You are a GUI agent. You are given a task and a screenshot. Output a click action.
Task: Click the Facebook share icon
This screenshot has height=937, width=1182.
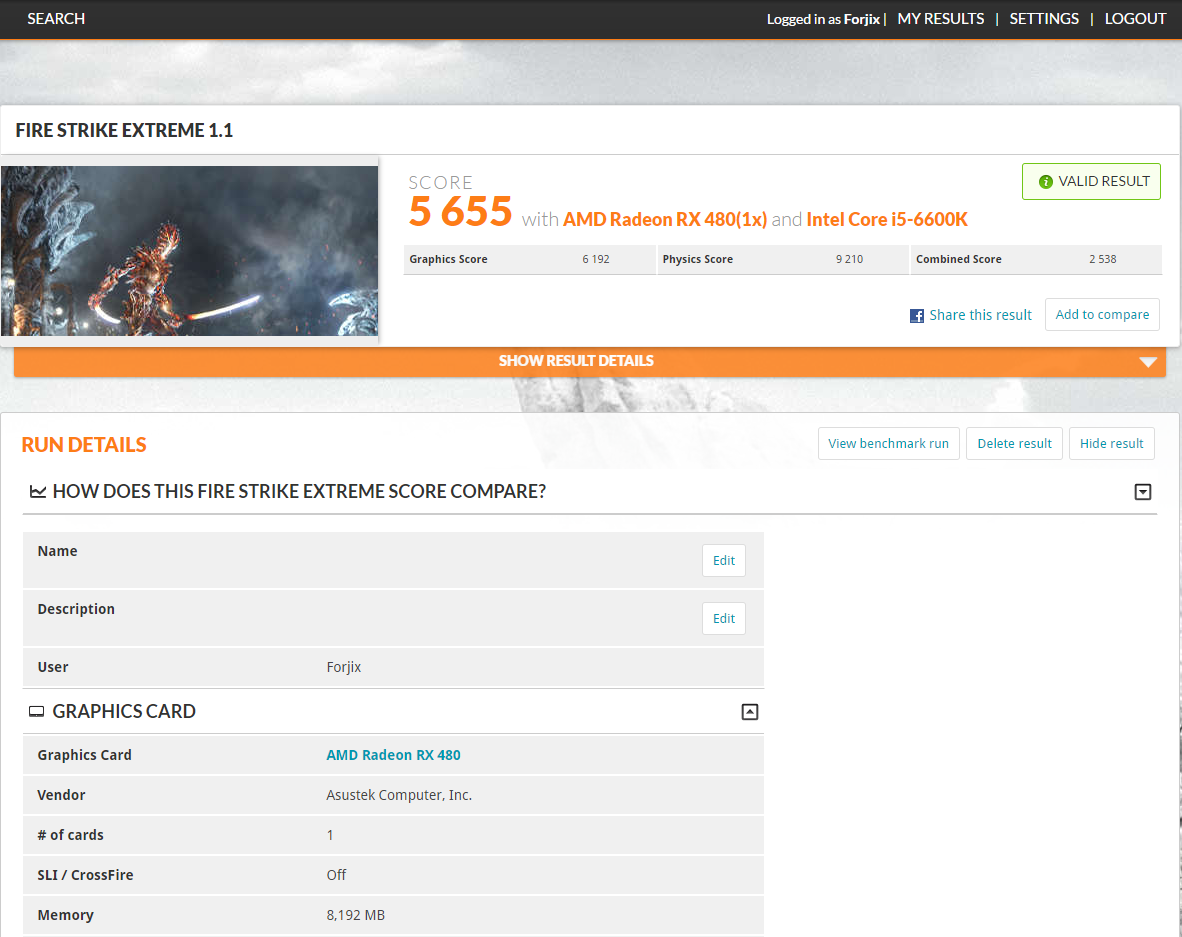tap(917, 316)
